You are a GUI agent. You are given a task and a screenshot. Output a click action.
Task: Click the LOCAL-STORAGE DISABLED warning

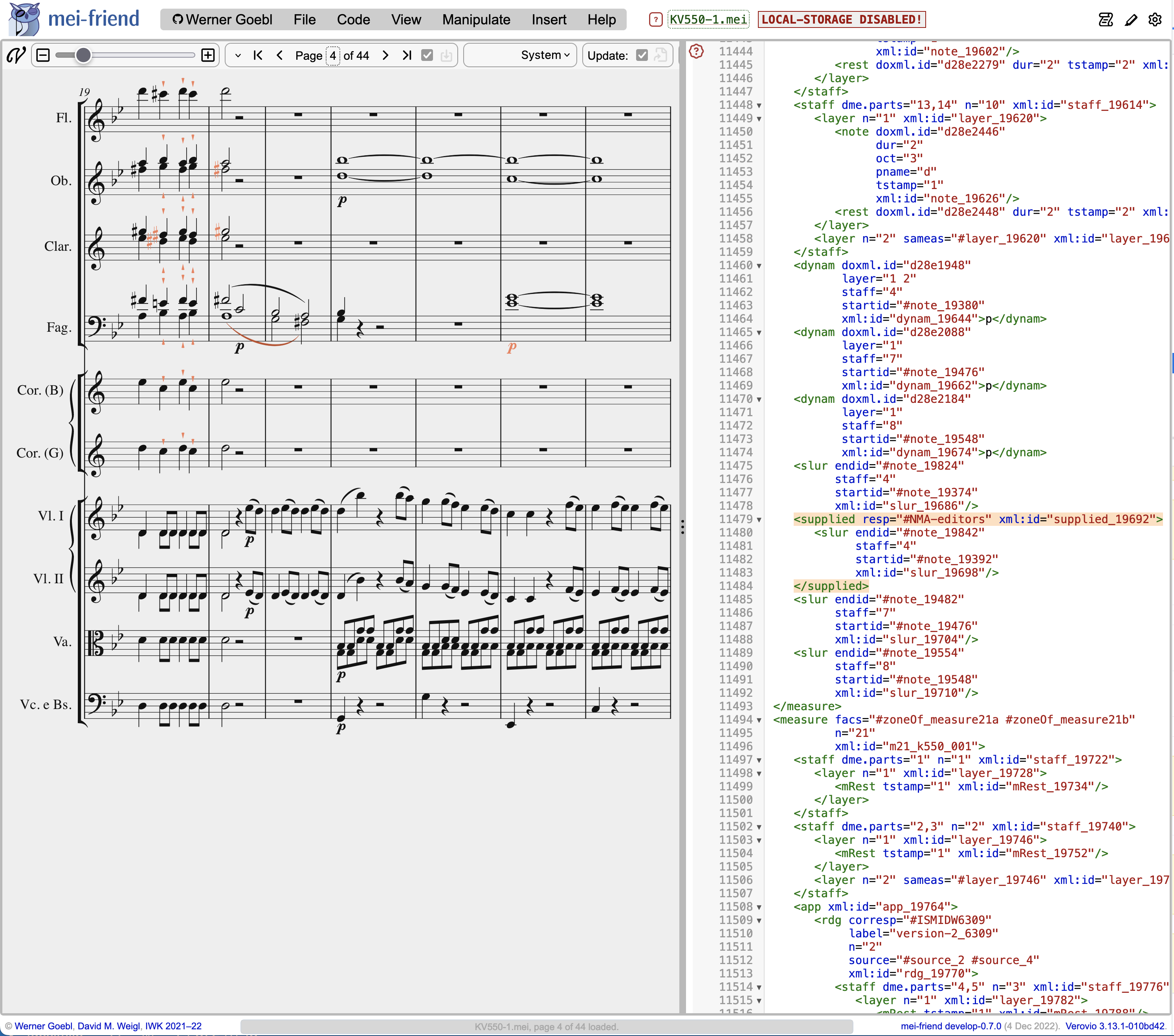coord(842,20)
